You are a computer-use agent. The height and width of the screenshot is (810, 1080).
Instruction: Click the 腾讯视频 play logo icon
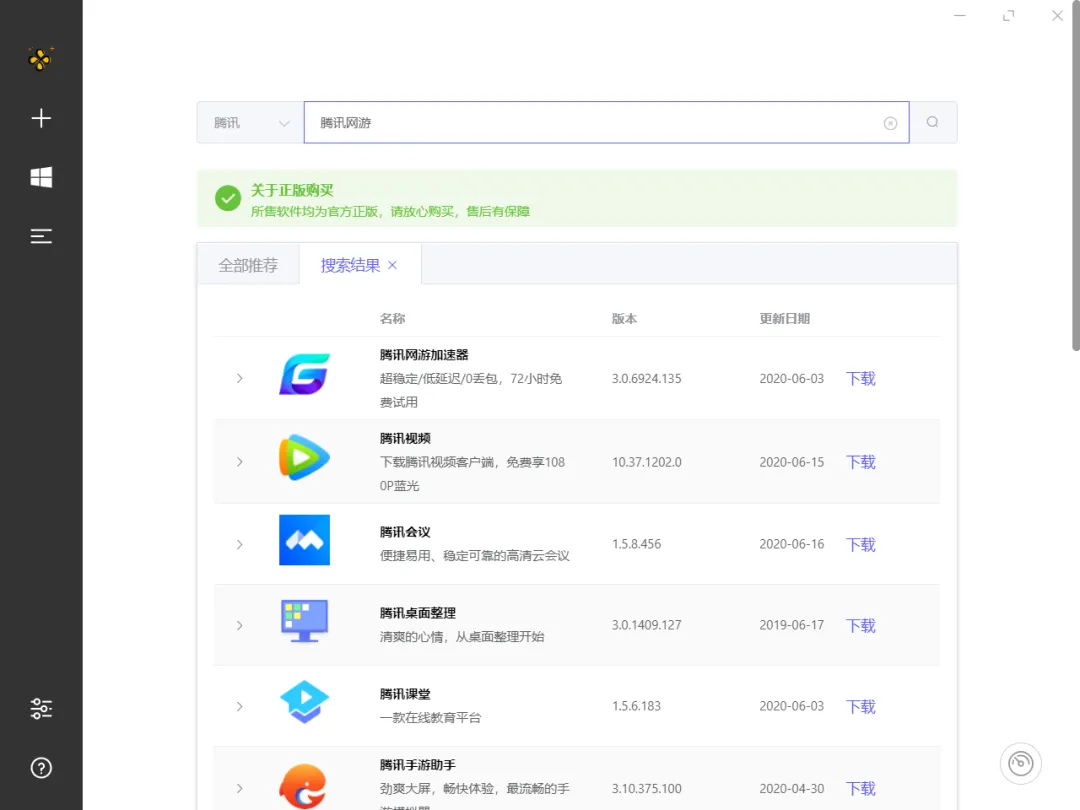[x=304, y=457]
